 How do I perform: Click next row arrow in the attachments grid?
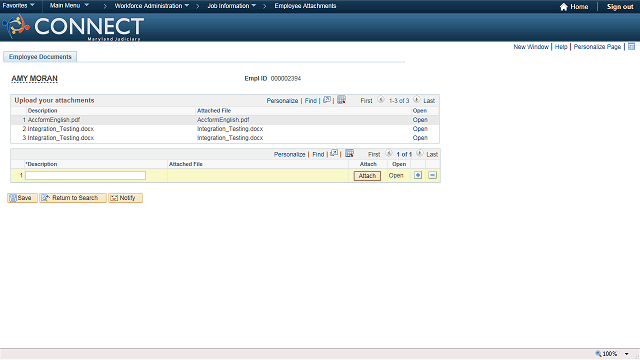(416, 100)
